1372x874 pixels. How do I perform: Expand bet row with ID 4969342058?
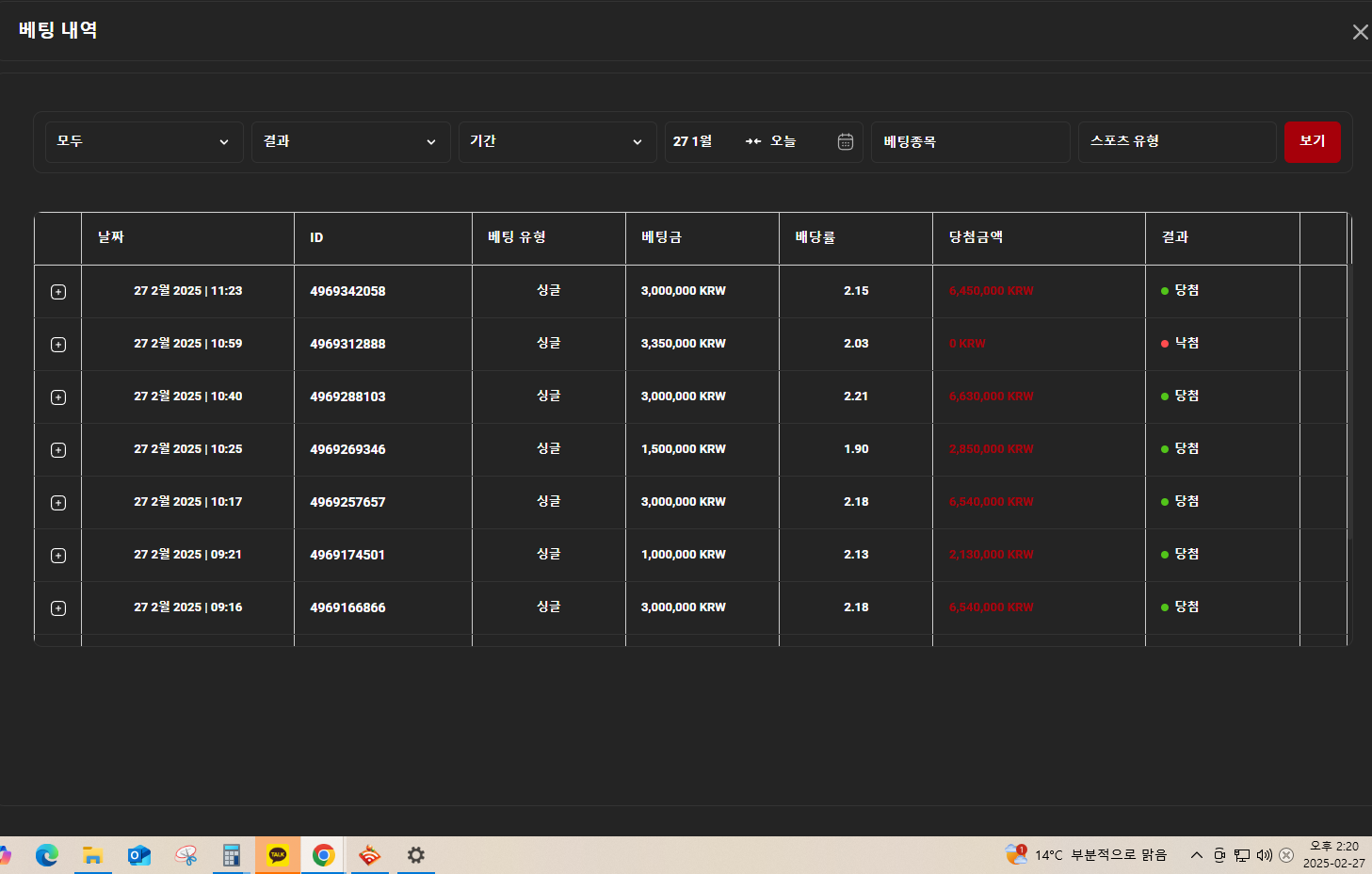(x=58, y=292)
